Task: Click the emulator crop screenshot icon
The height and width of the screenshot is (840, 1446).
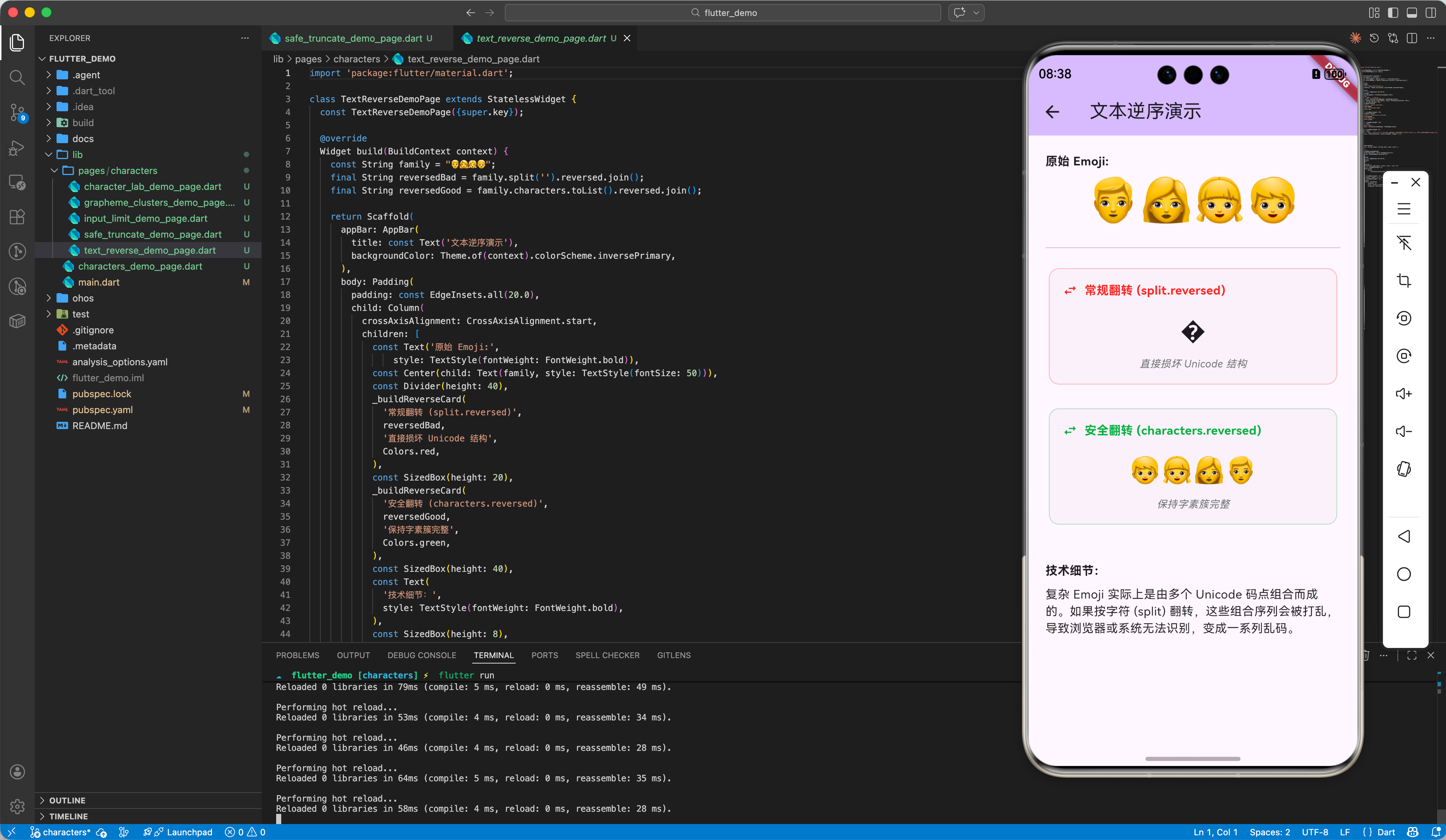Action: 1404,280
